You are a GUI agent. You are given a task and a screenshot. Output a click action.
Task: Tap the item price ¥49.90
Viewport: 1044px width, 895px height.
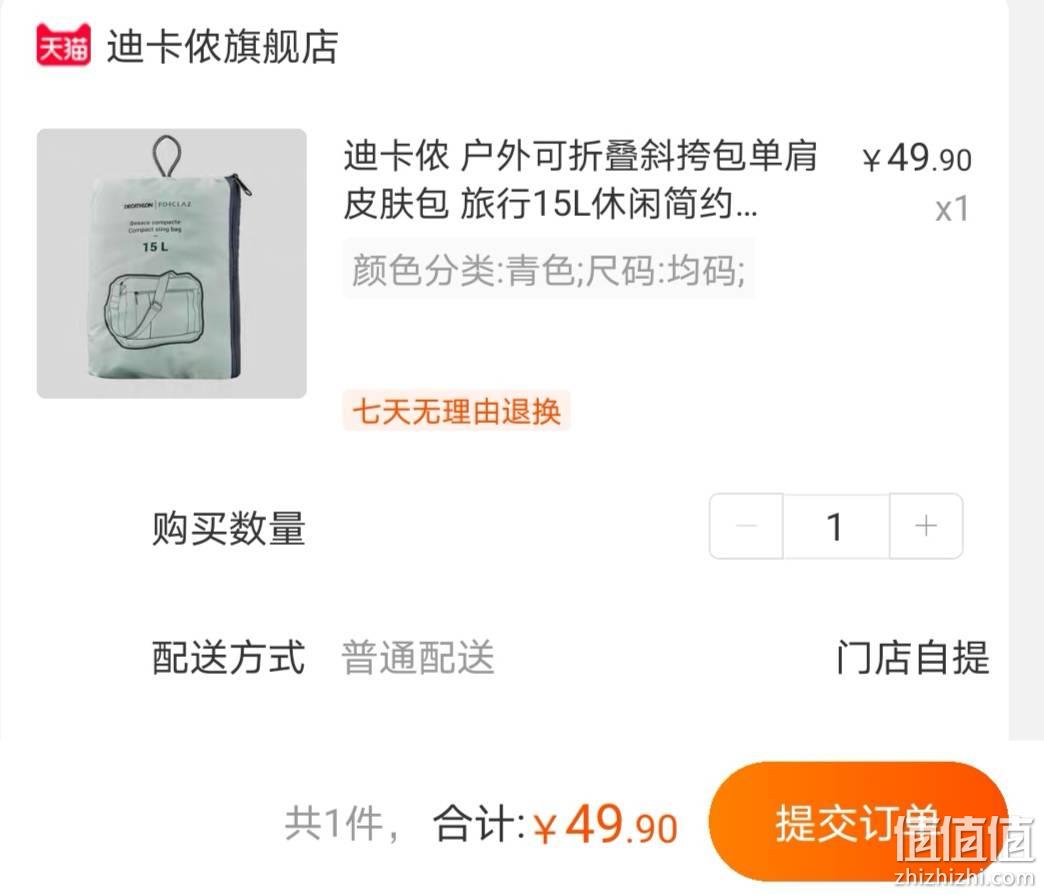[916, 158]
